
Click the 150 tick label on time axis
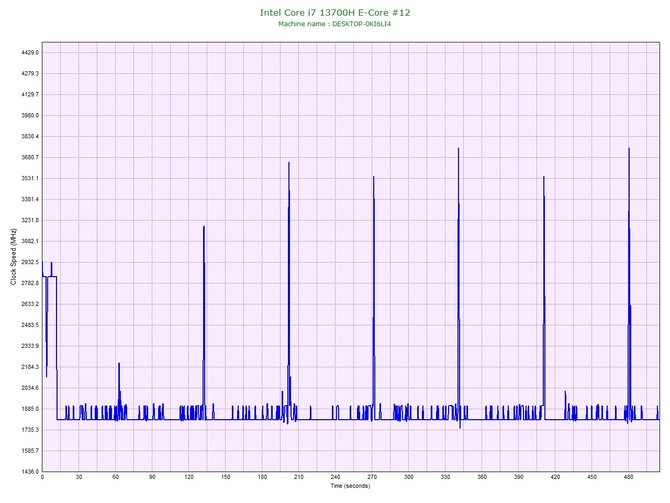pos(226,477)
